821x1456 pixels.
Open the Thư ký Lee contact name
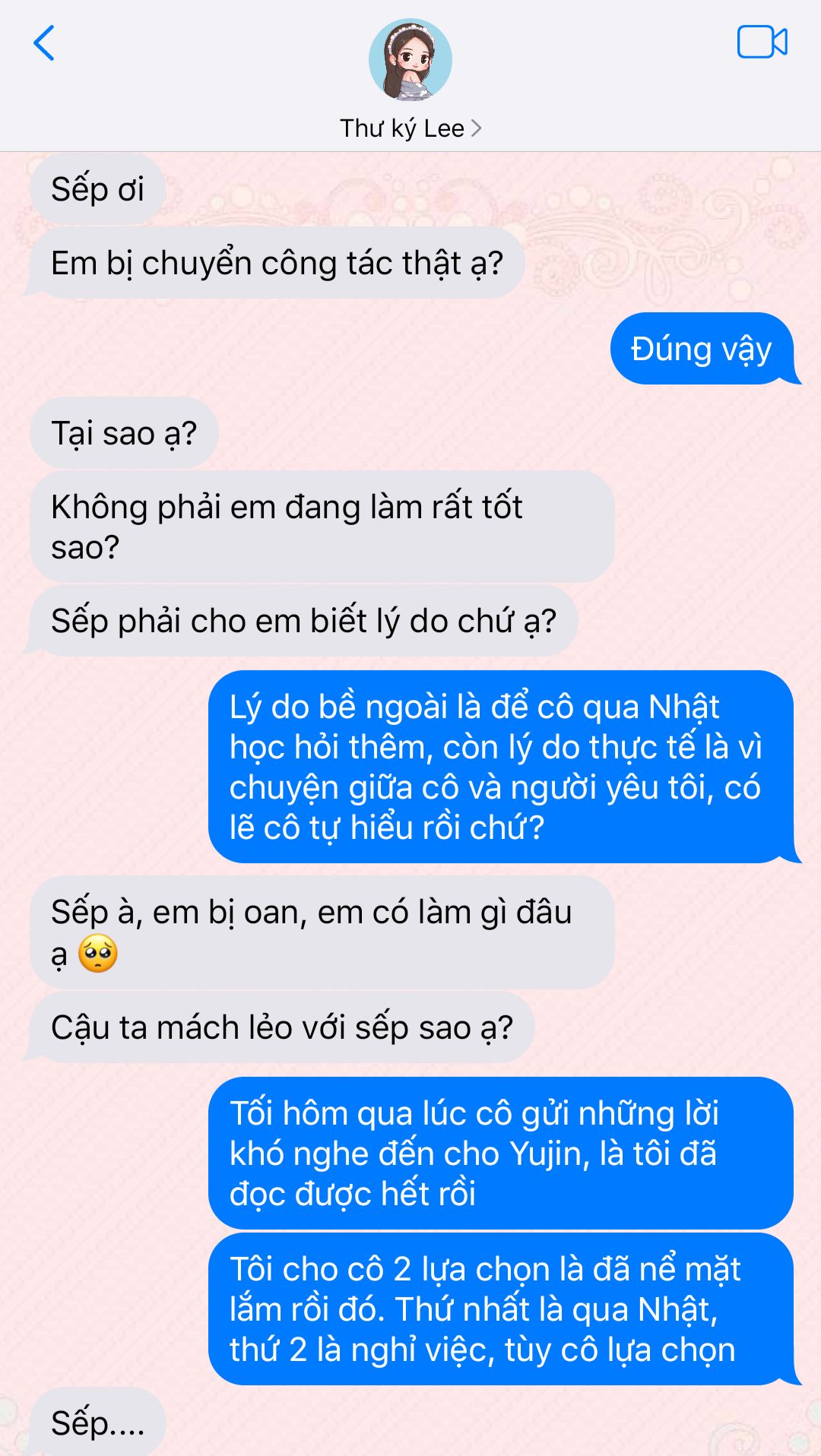pyautogui.click(x=401, y=128)
